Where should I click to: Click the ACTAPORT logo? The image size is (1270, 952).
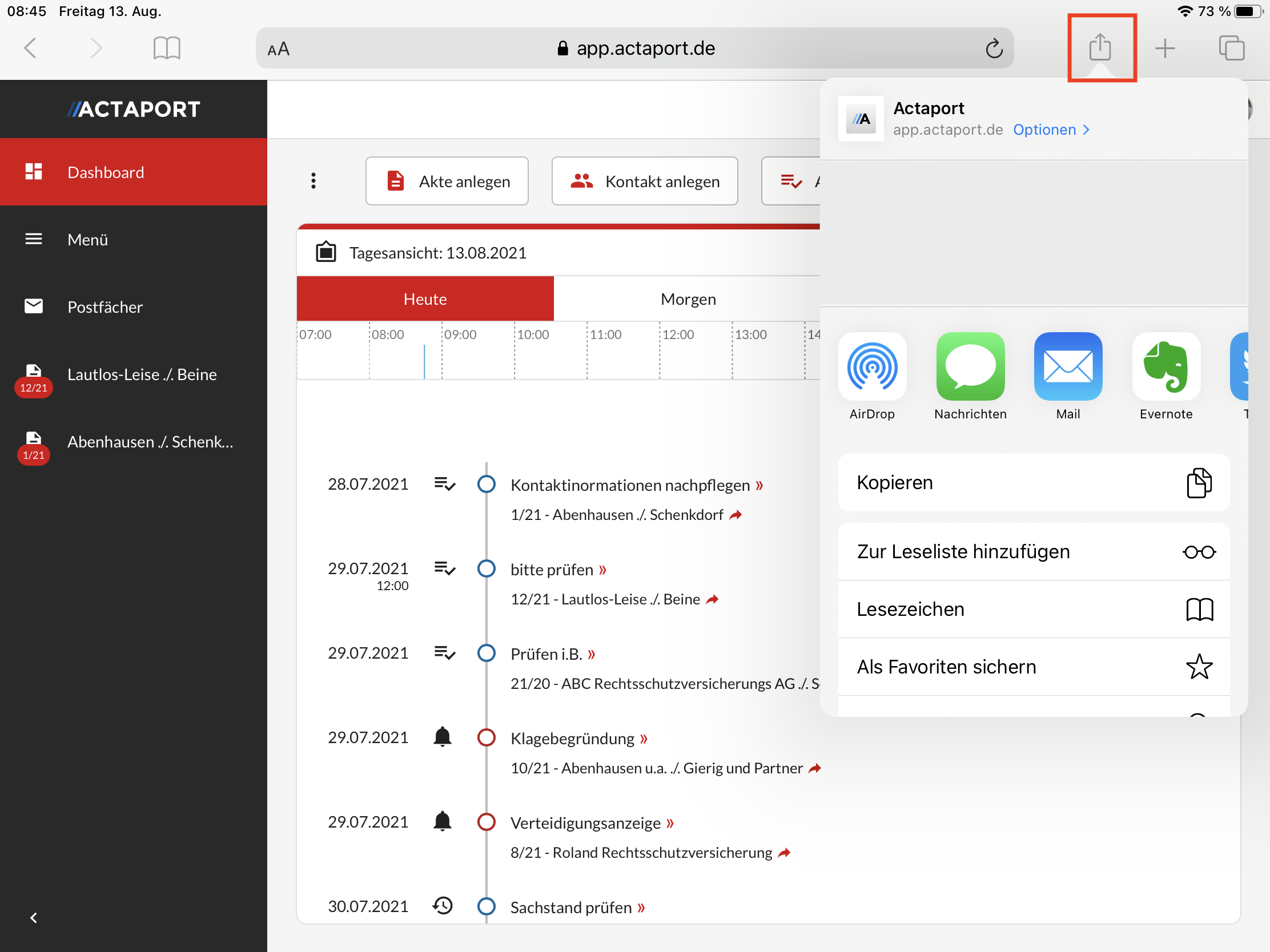click(x=133, y=109)
